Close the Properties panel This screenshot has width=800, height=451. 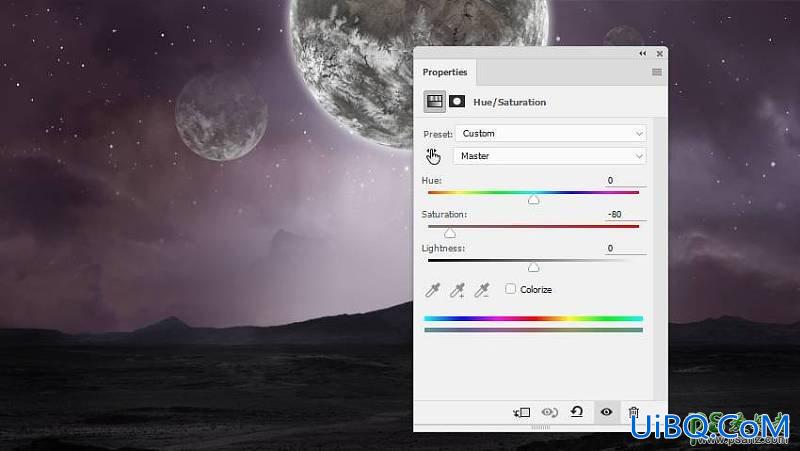click(660, 53)
